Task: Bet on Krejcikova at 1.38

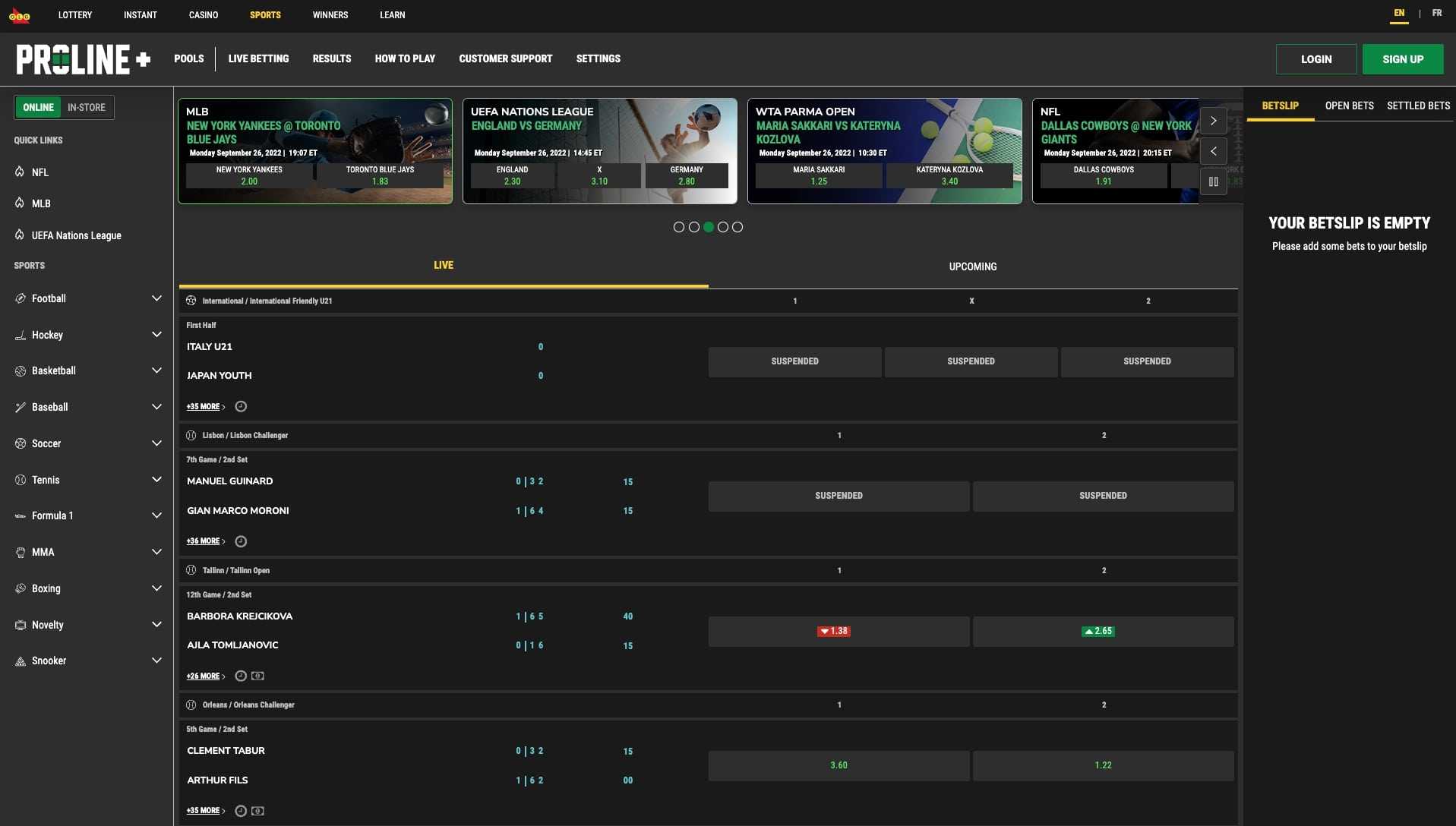Action: pyautogui.click(x=839, y=632)
